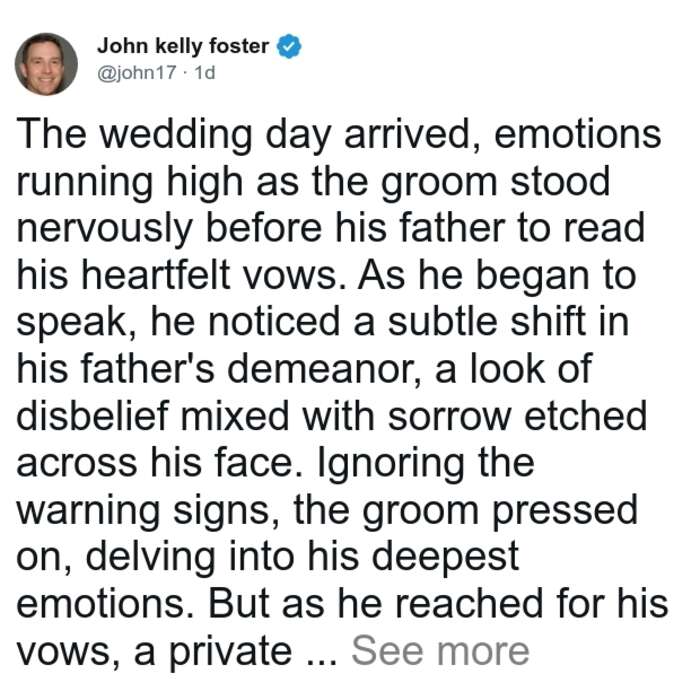Click the phrase 'Ignoring the' in post
This screenshot has height=700, width=700.
(426, 464)
